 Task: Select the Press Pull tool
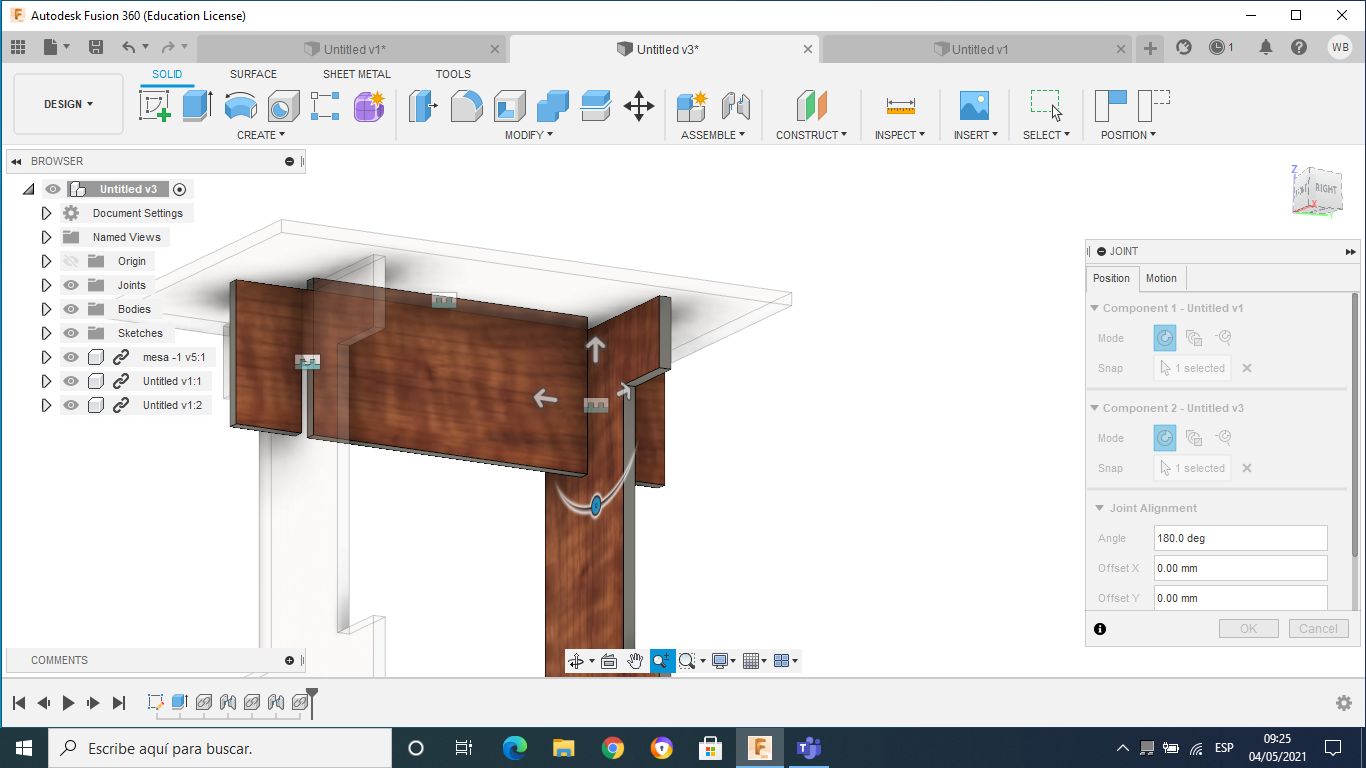(424, 105)
